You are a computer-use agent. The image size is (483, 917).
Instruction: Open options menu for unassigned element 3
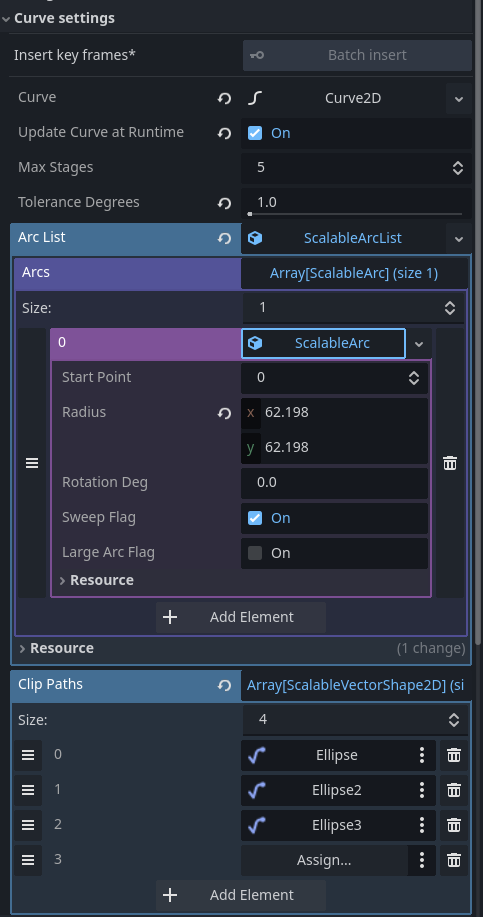(x=422, y=860)
